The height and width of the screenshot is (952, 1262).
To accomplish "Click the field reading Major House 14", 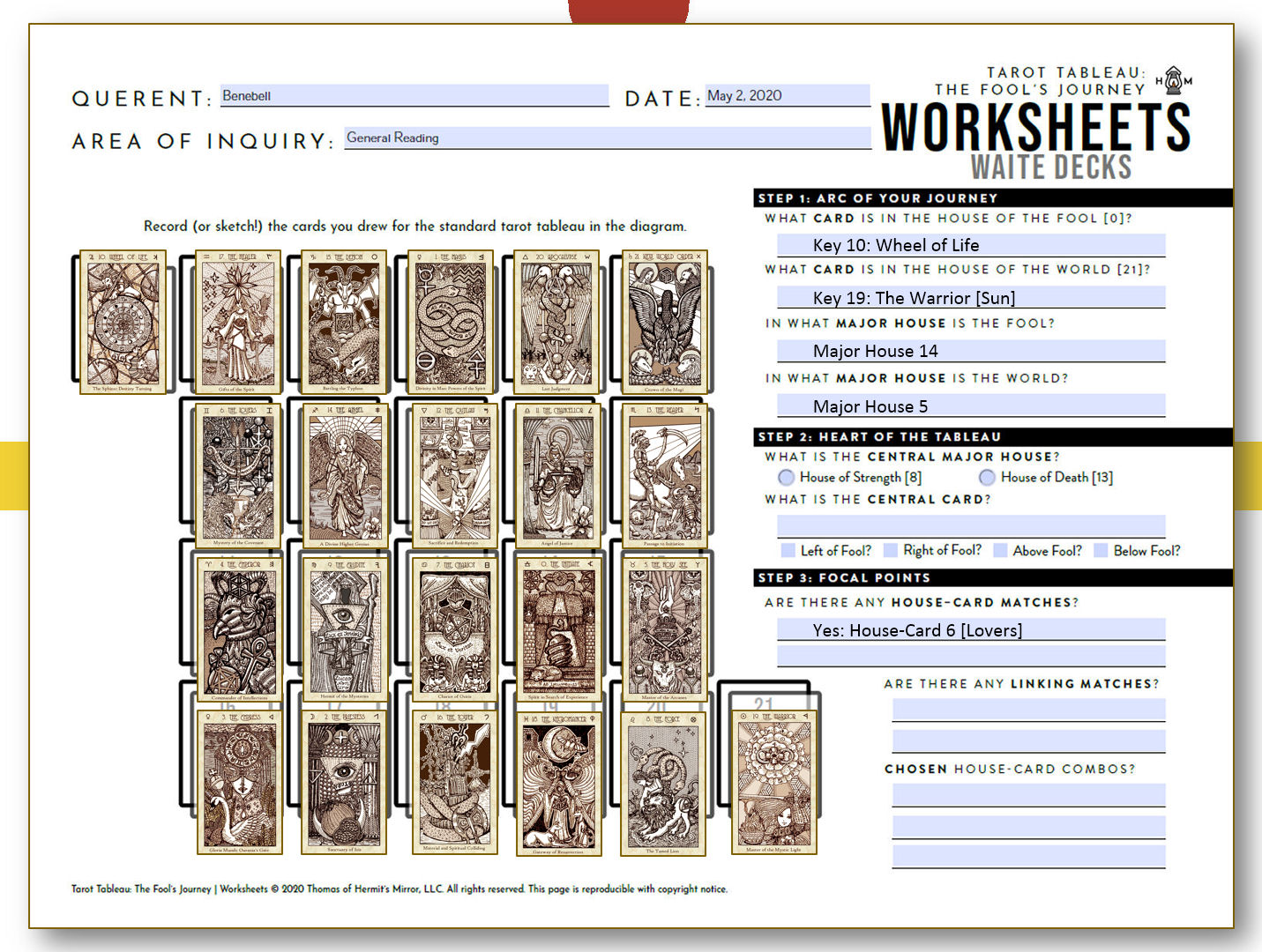I will pos(970,351).
